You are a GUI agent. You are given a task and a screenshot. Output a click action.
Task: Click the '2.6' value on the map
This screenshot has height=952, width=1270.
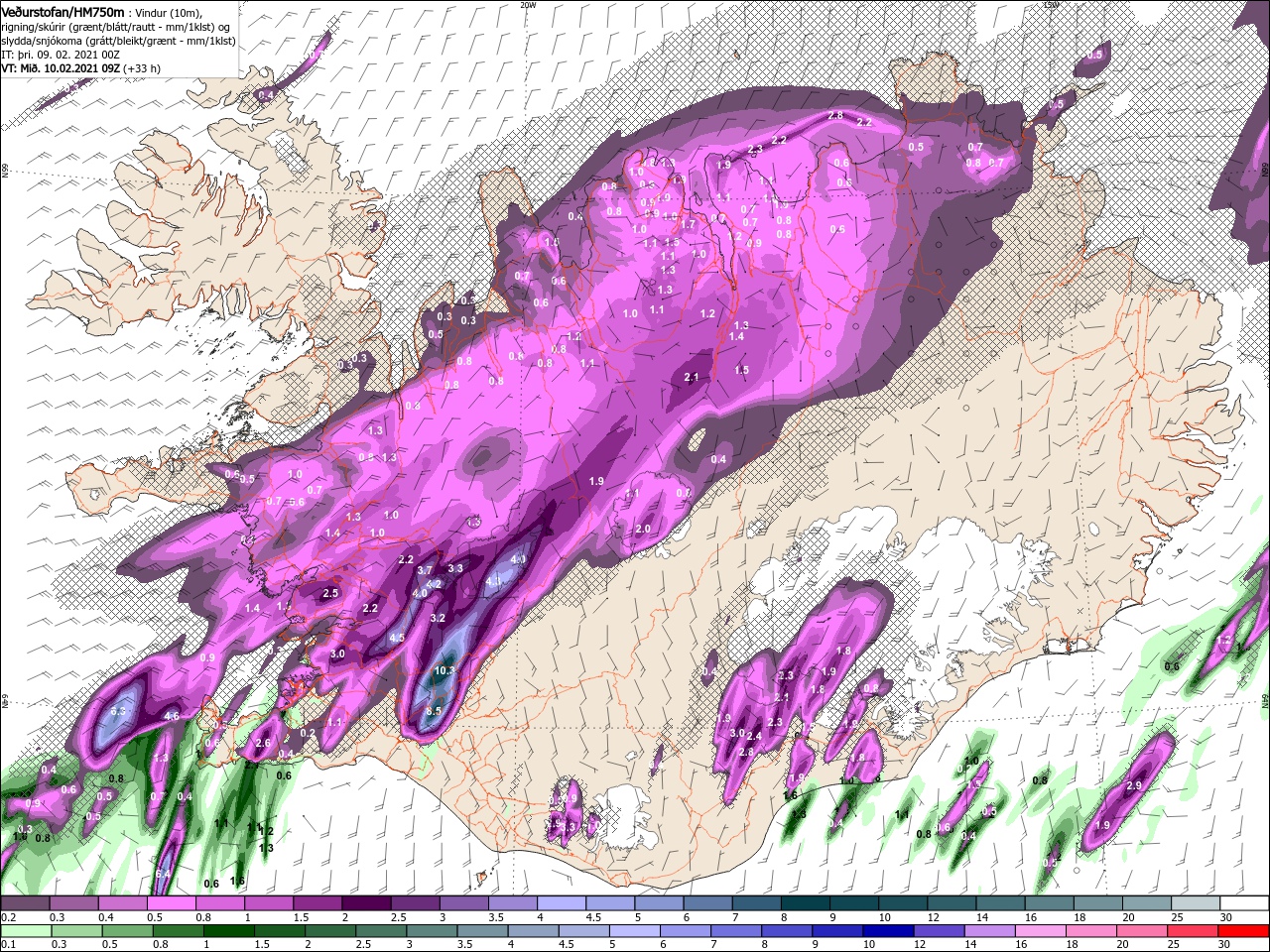263,743
